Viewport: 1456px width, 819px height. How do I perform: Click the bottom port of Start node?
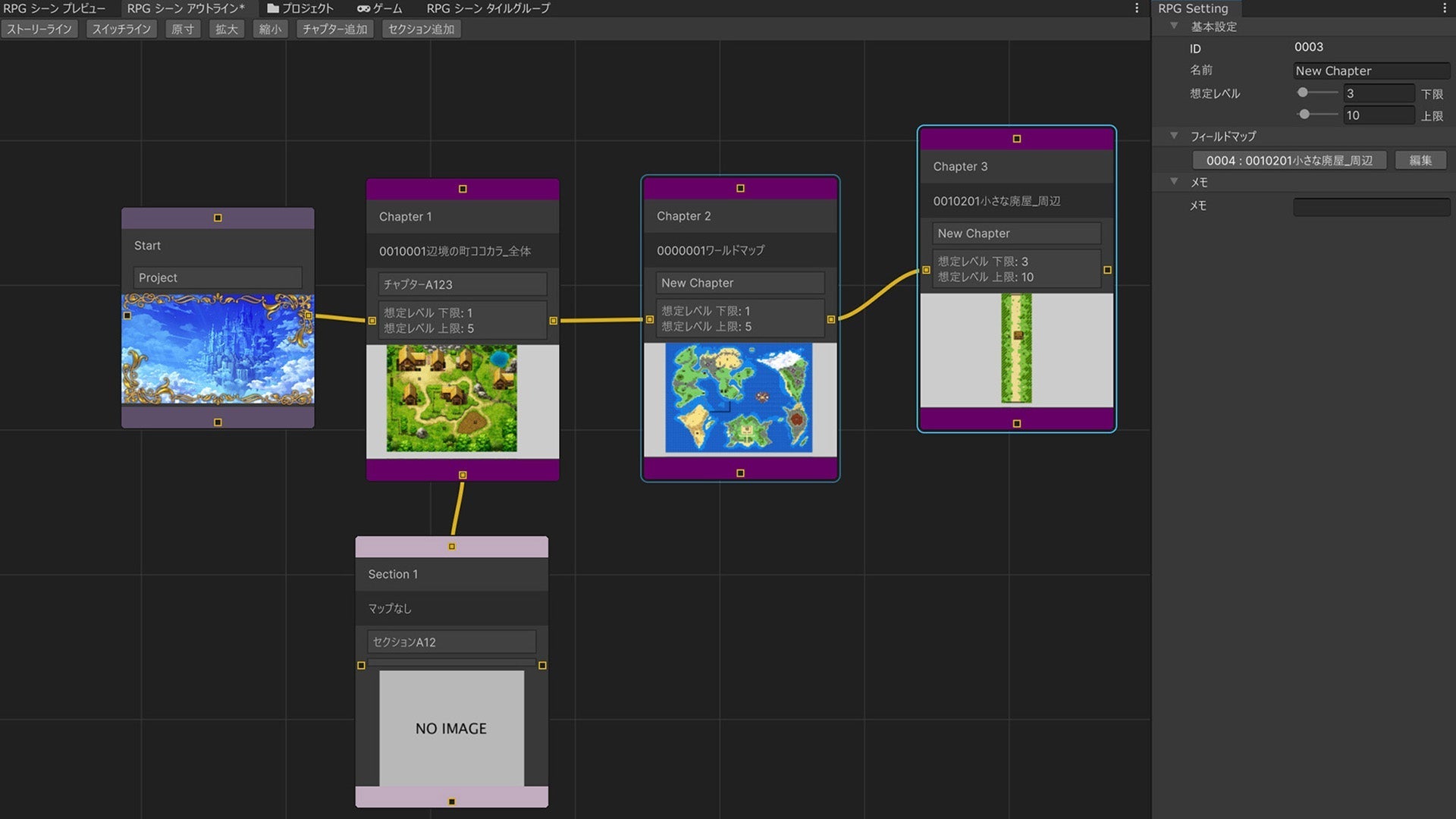pos(218,422)
